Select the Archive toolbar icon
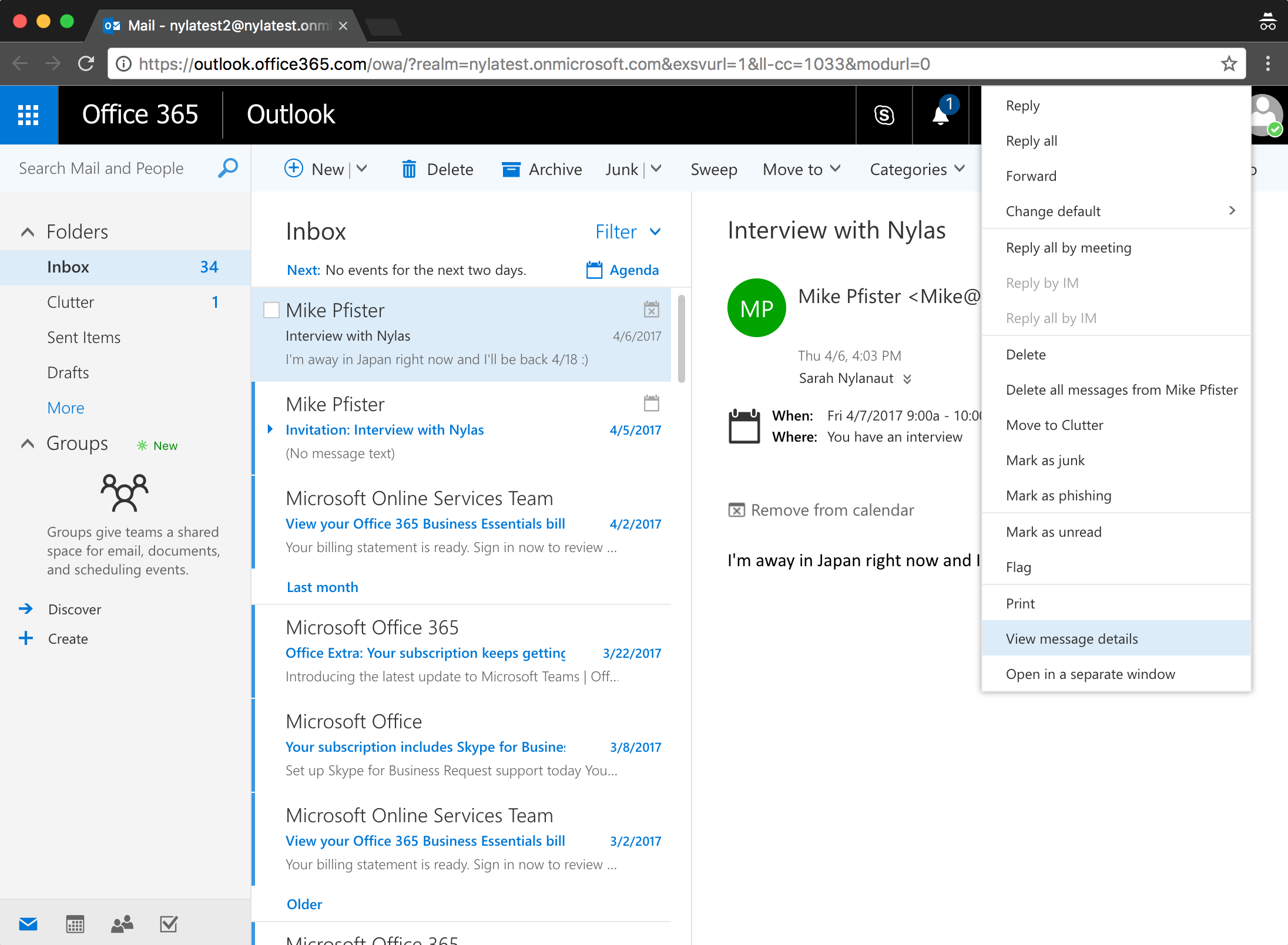 512,169
